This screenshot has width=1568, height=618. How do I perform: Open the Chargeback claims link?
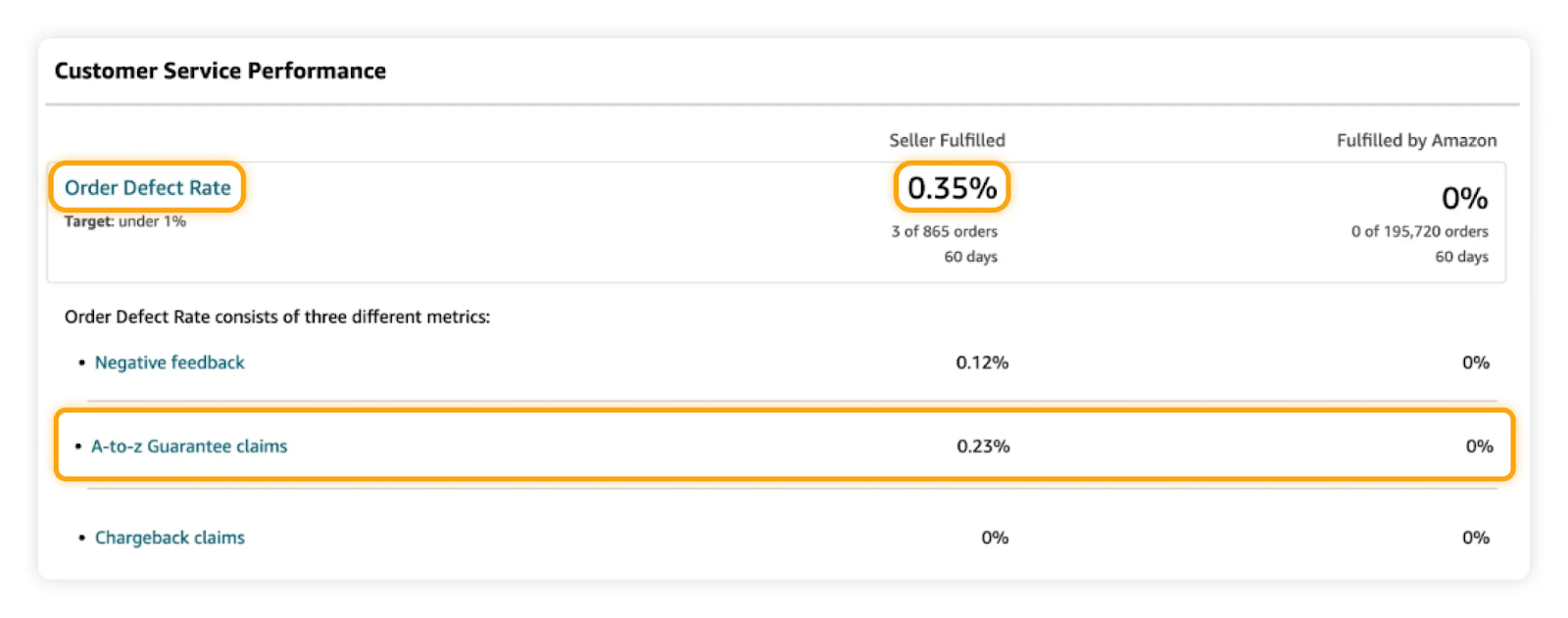170,538
